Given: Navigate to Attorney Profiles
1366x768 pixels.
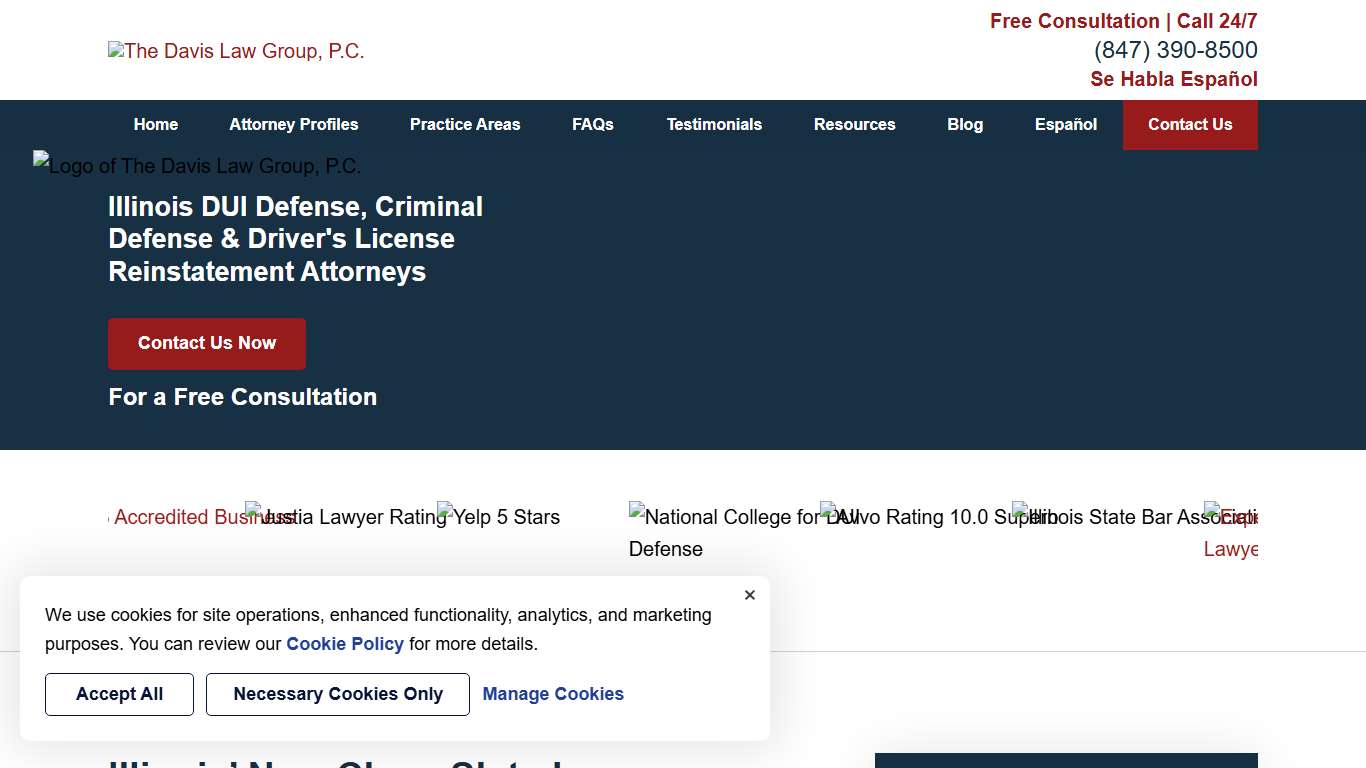Looking at the screenshot, I should click(x=293, y=124).
